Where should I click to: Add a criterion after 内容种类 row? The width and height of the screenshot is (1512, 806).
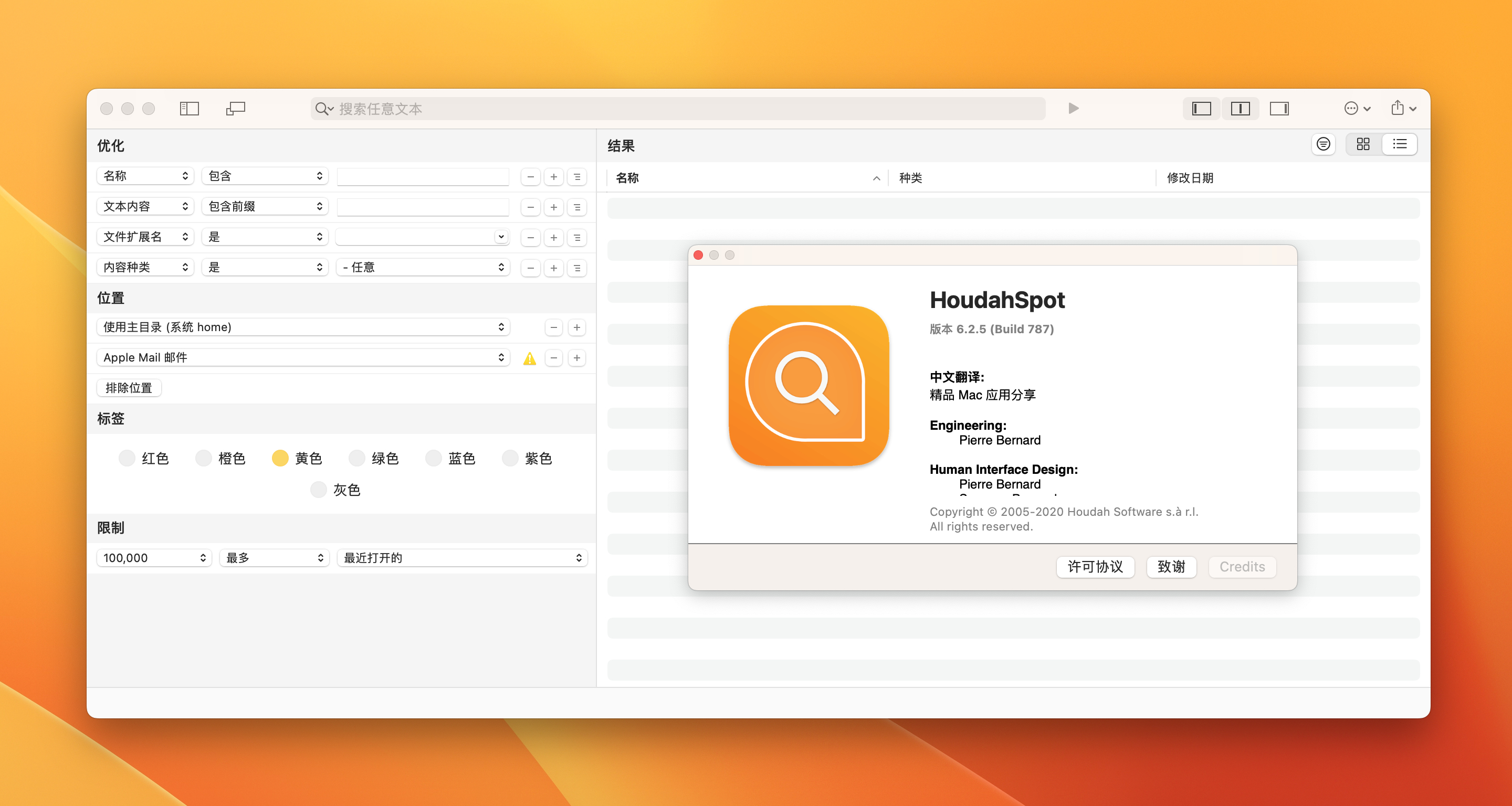click(553, 268)
